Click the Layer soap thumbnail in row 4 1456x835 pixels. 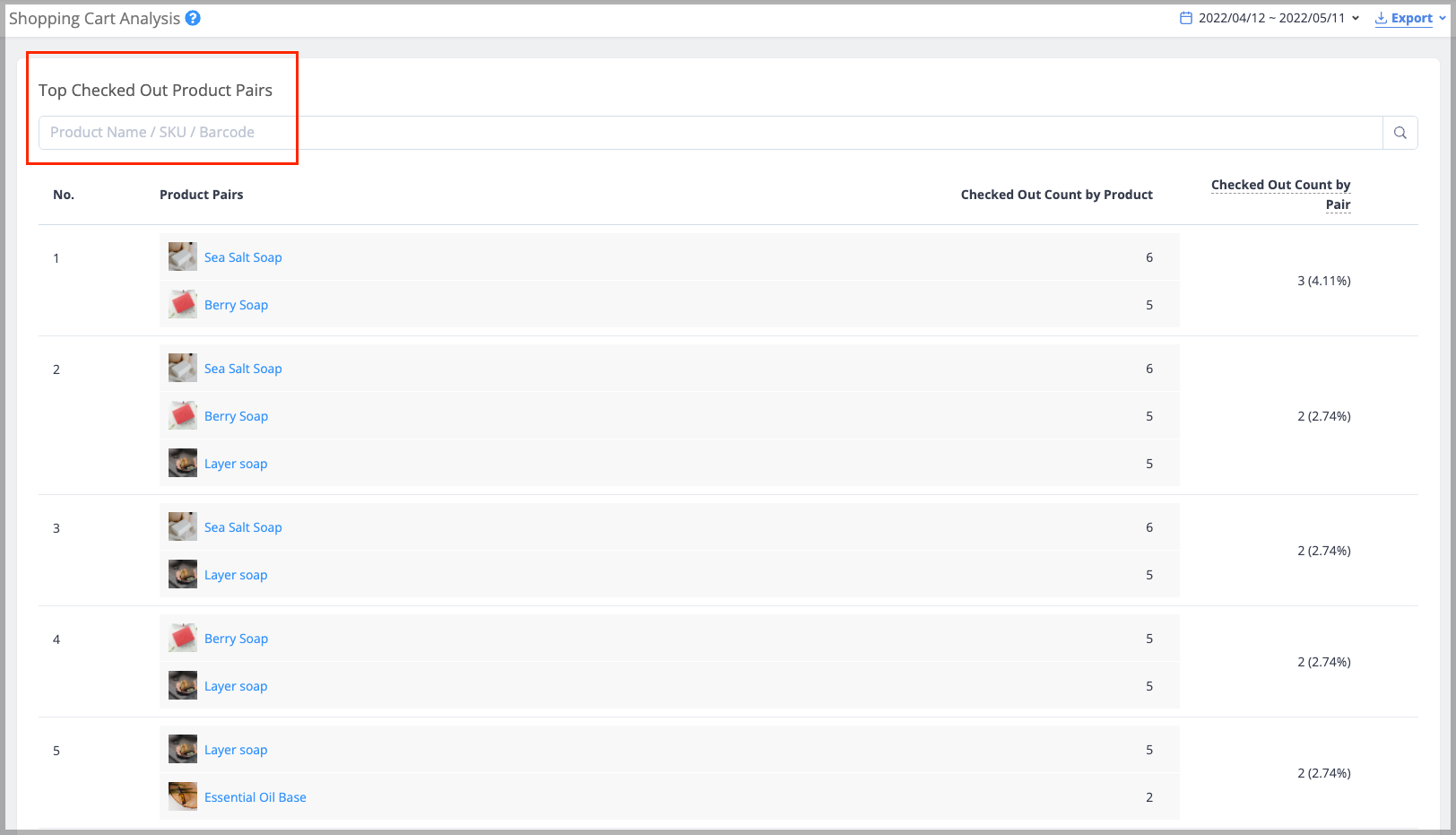[182, 685]
